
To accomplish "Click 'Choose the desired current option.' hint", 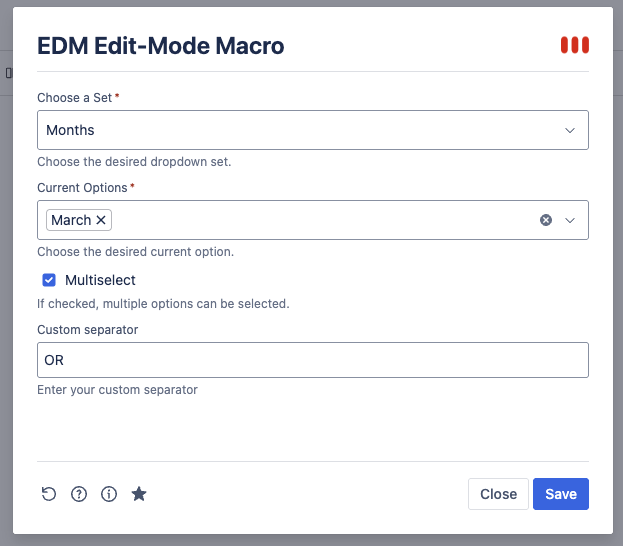I will (135, 252).
